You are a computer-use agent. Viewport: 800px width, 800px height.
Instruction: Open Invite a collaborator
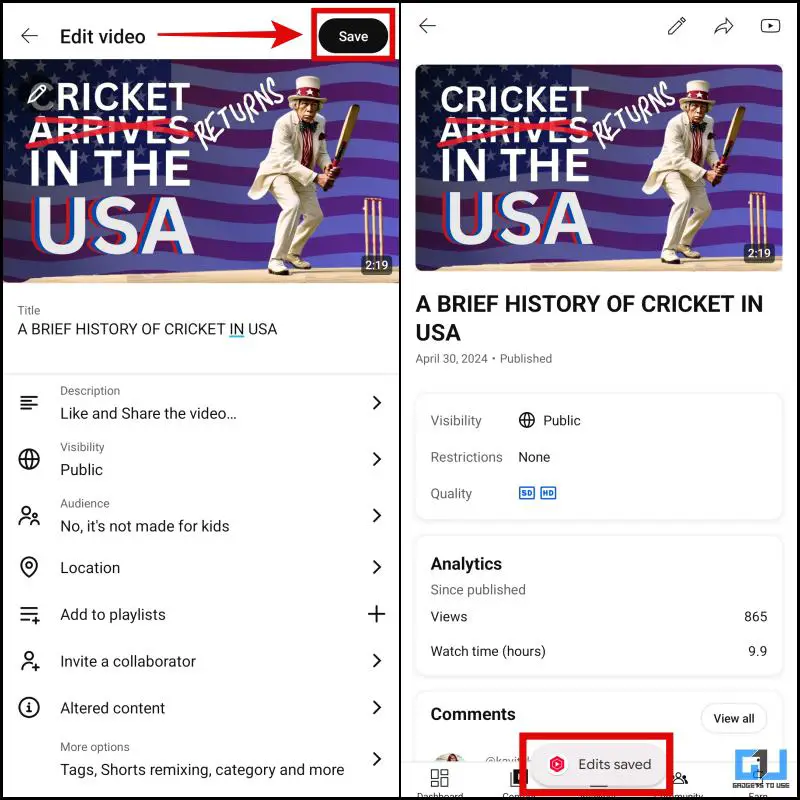[201, 661]
